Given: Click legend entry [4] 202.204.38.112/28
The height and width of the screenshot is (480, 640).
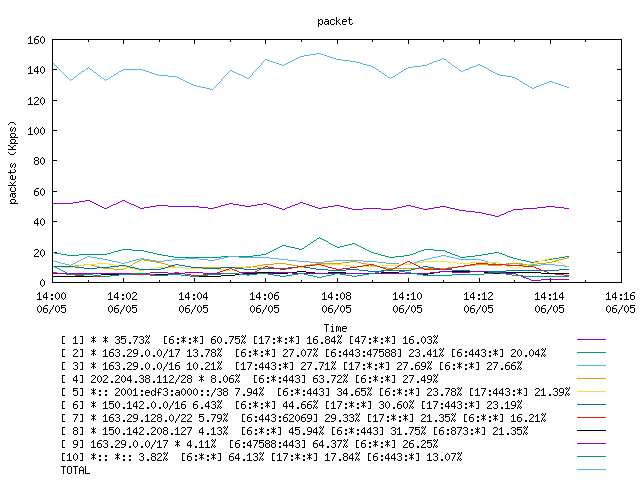Looking at the screenshot, I should coord(249,379).
